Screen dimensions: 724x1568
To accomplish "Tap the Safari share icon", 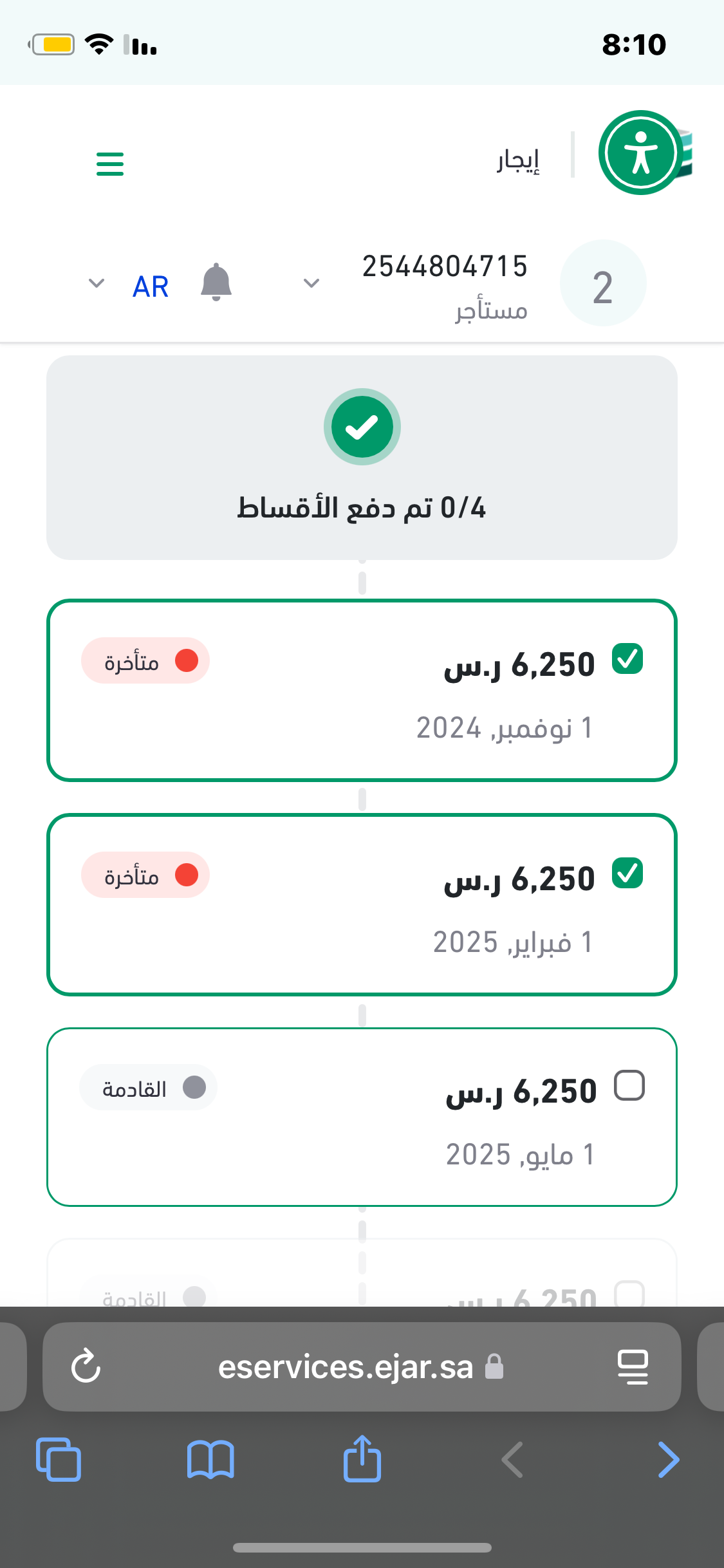I will pyautogui.click(x=362, y=1459).
